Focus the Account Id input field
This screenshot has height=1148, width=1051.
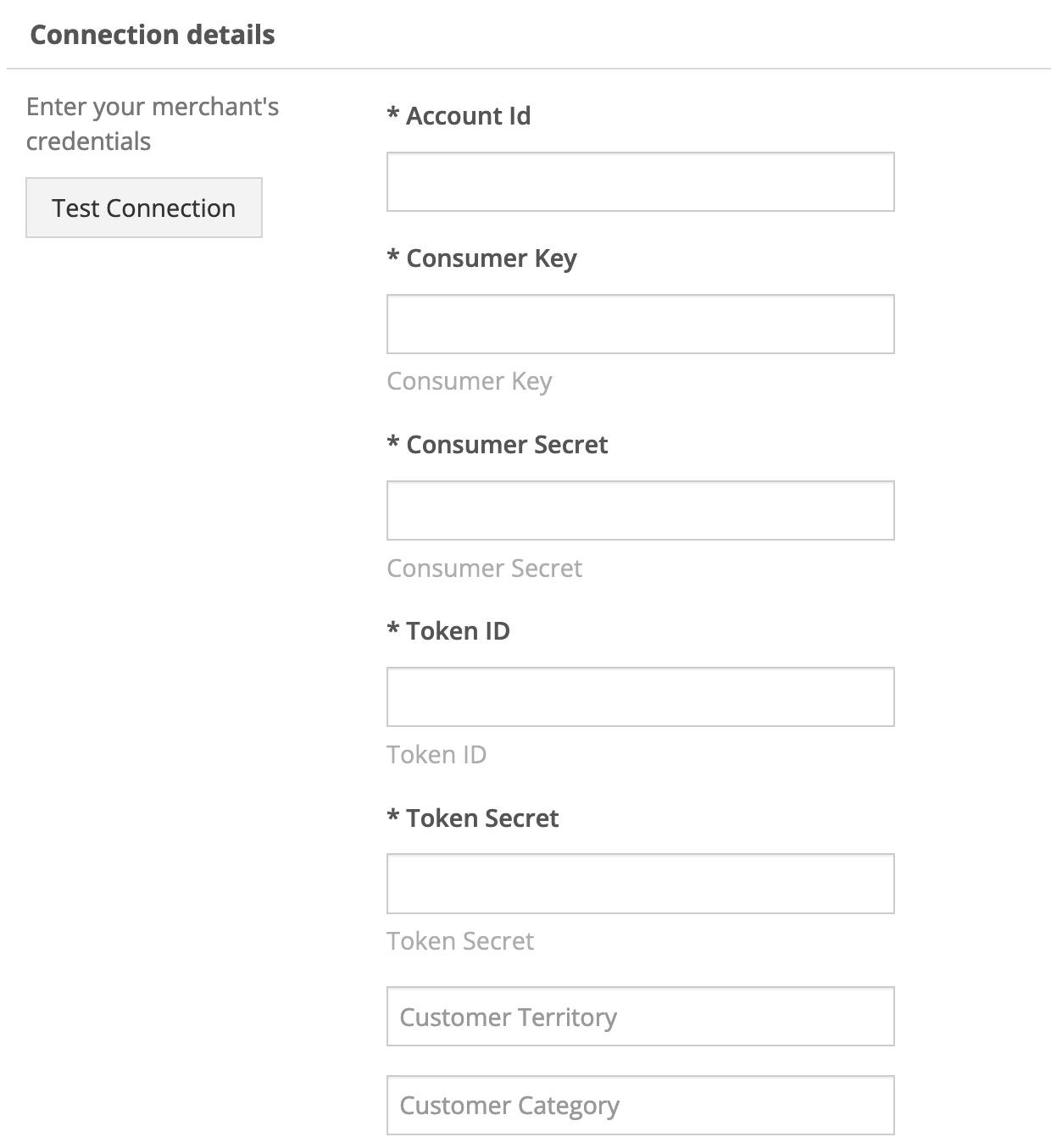[x=640, y=181]
